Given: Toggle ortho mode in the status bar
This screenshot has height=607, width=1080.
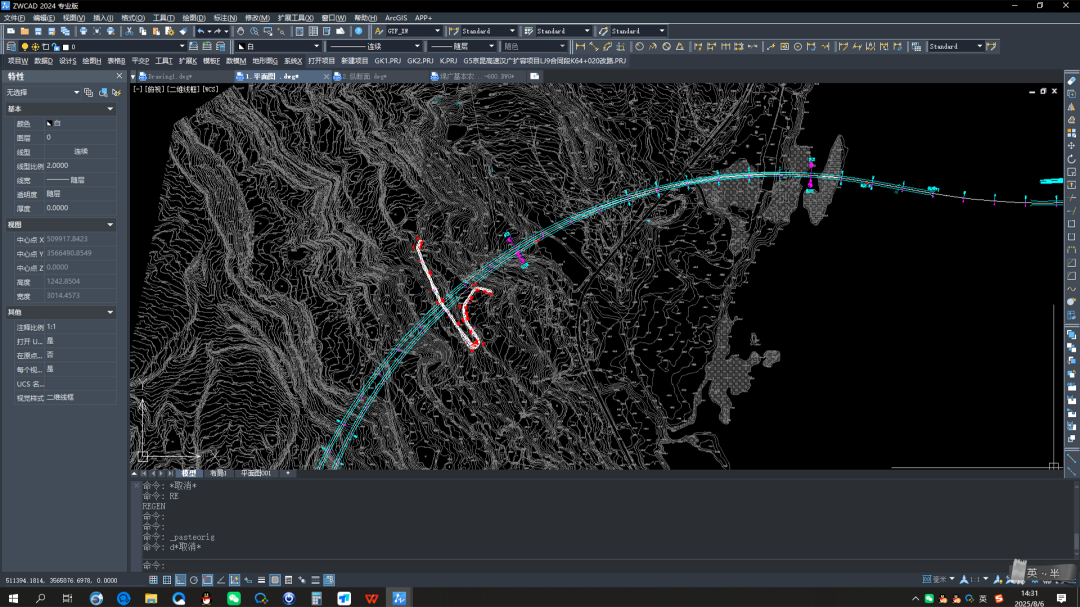Looking at the screenshot, I should 180,580.
